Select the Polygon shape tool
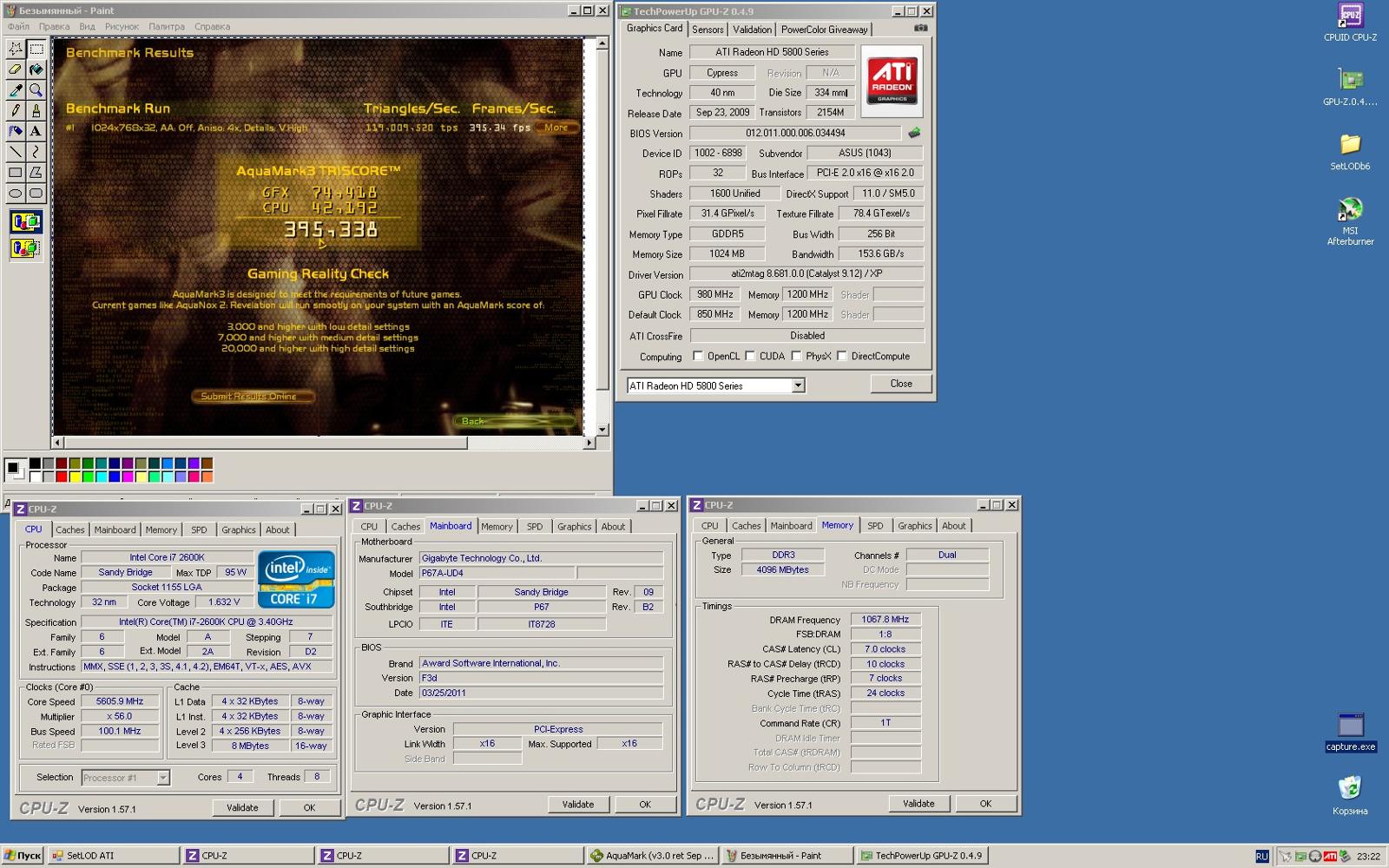The height and width of the screenshot is (868, 1389). click(36, 173)
